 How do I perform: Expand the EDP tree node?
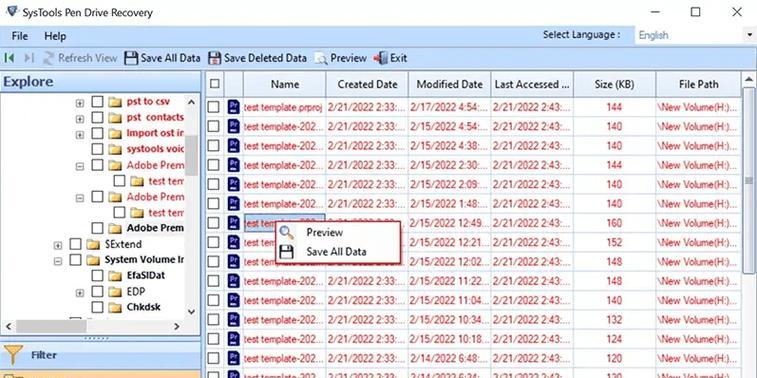(x=80, y=293)
